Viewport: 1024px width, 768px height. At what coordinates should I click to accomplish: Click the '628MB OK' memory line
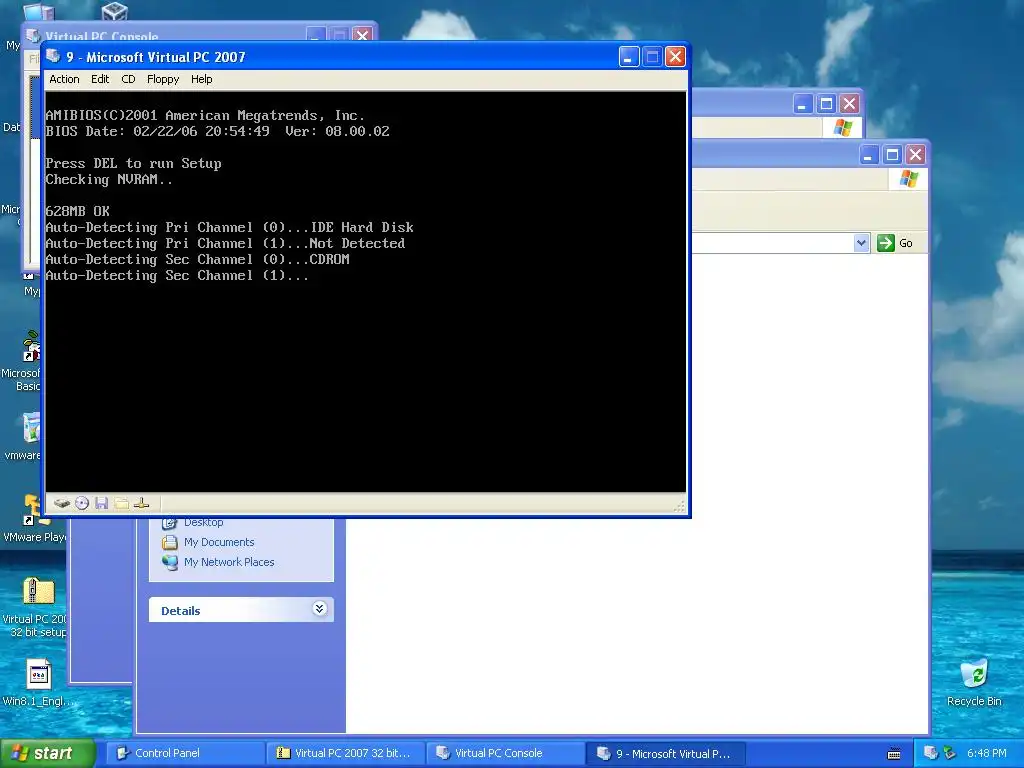pyautogui.click(x=77, y=211)
